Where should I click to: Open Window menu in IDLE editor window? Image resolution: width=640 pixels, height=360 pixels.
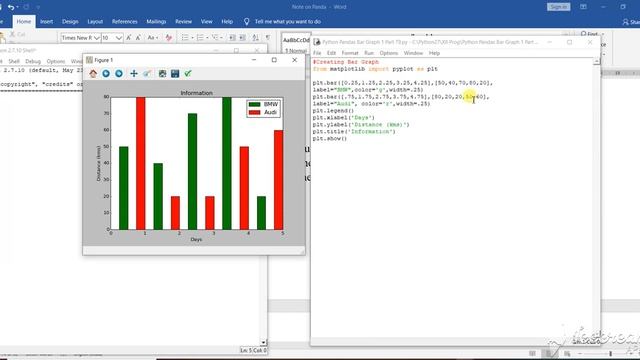[413, 53]
